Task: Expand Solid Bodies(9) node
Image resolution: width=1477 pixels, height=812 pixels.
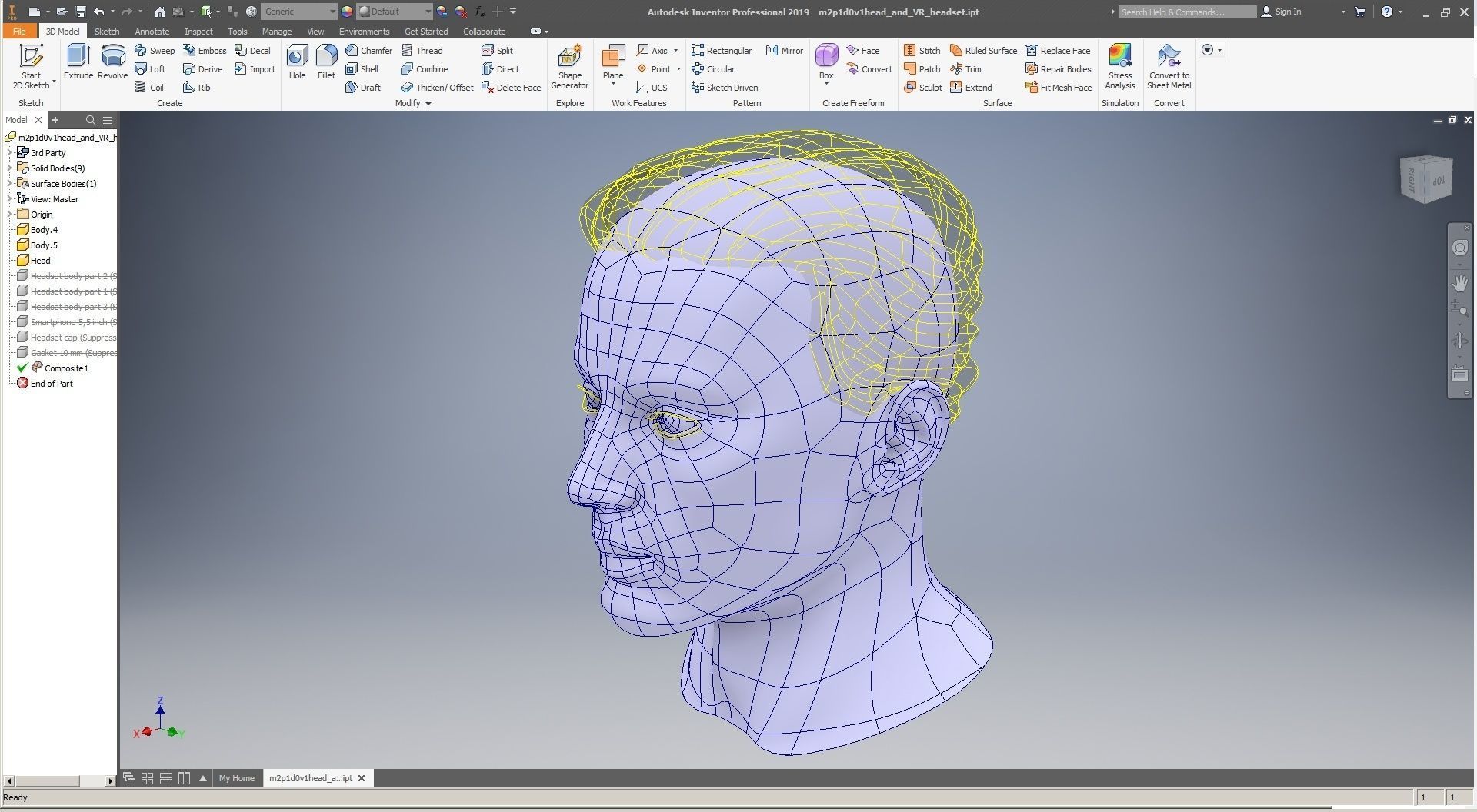Action: click(x=9, y=168)
